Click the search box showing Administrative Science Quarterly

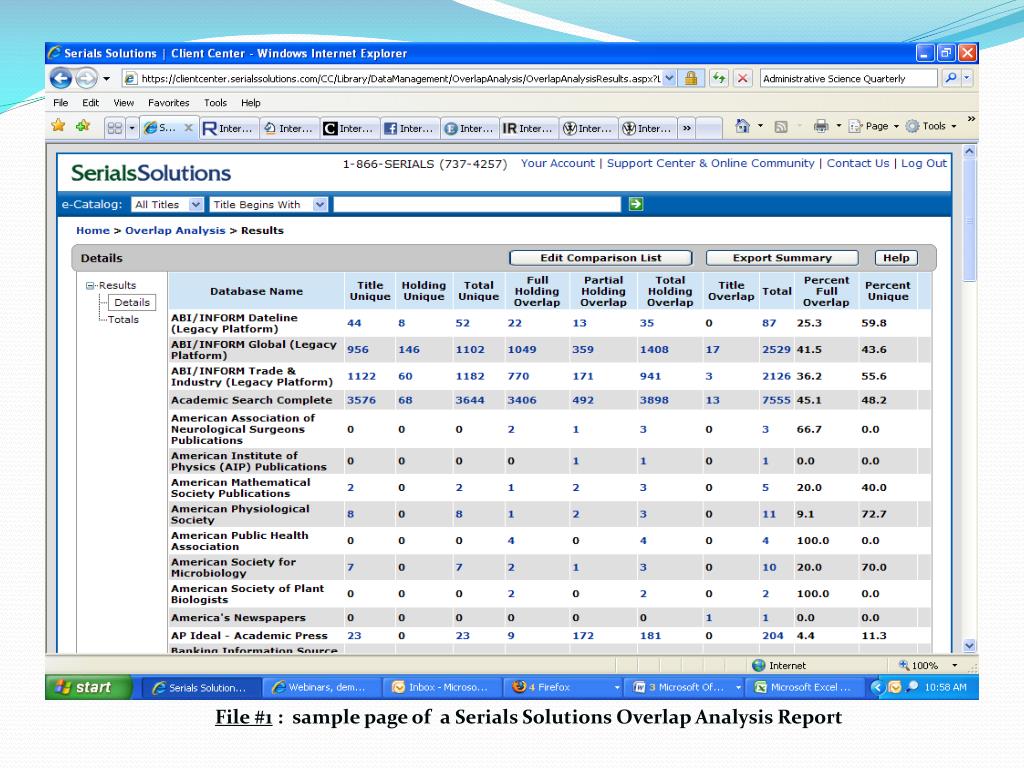point(849,78)
